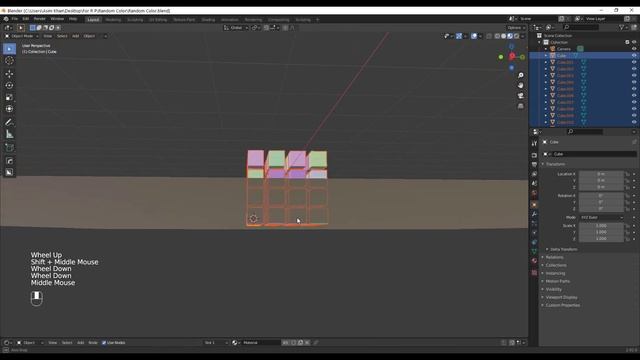
Task: Toggle the Use Nodes checkbox
Action: point(104,343)
